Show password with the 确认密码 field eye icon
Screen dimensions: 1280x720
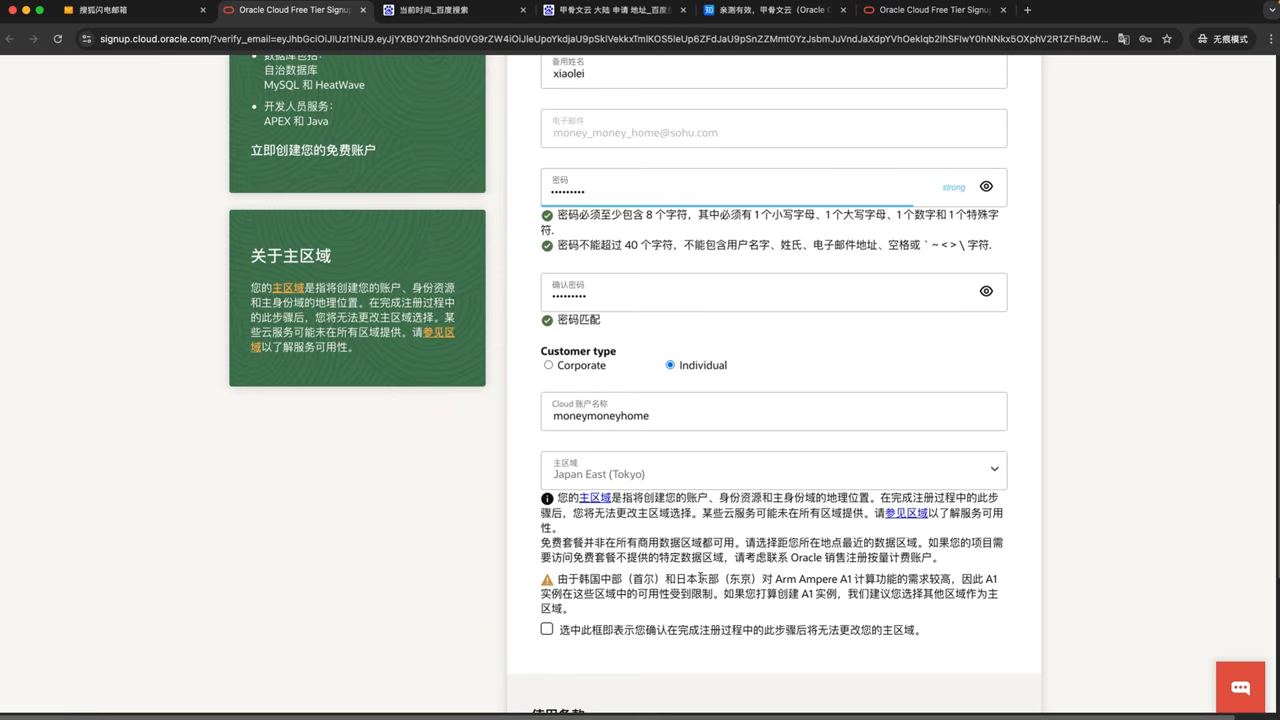pyautogui.click(x=986, y=292)
